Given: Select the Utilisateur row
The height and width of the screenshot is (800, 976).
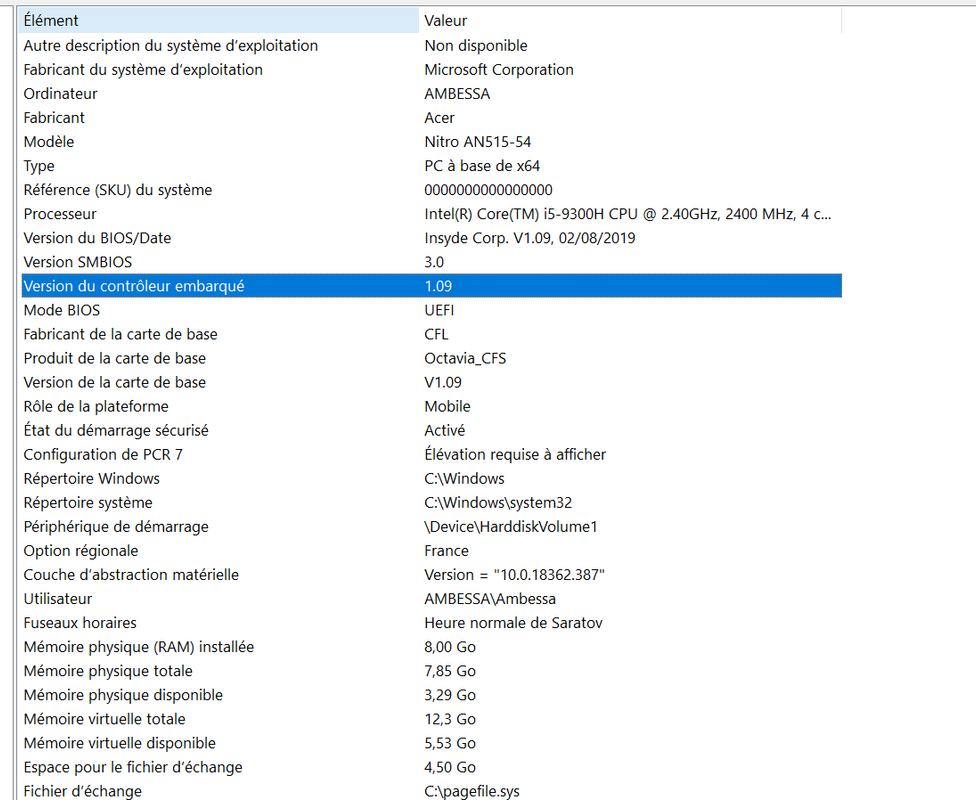Looking at the screenshot, I should point(431,599).
